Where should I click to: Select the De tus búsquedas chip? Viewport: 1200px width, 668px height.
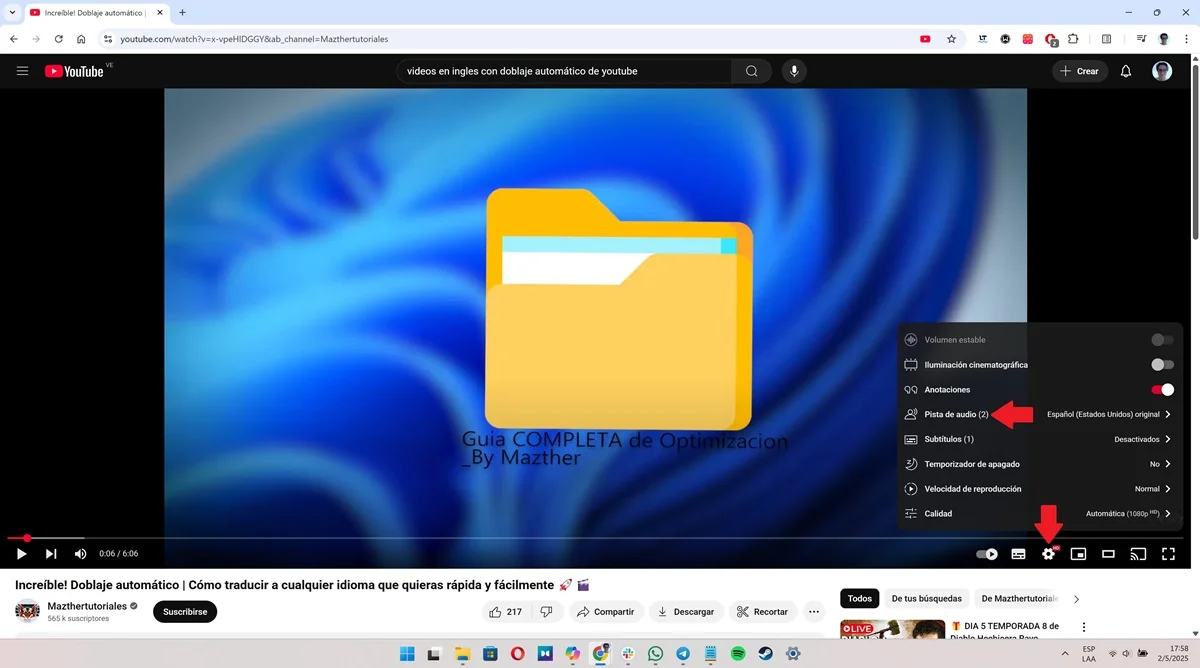tap(925, 599)
